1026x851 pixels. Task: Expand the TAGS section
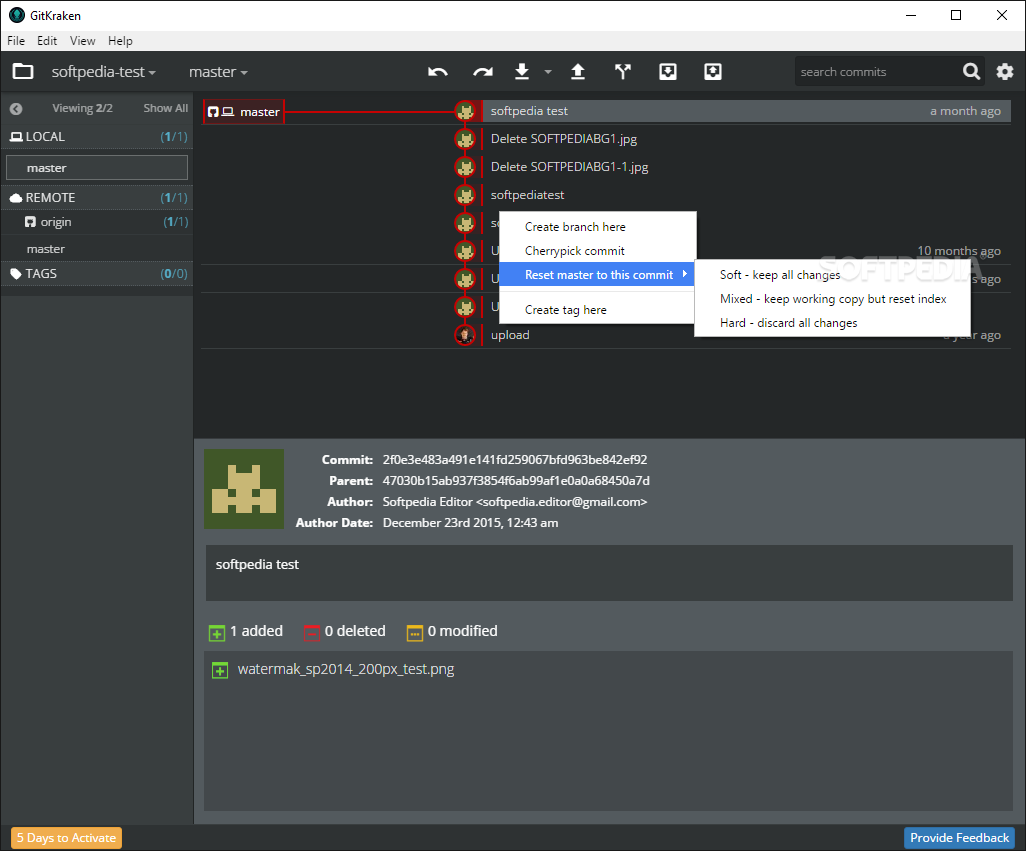coord(97,273)
